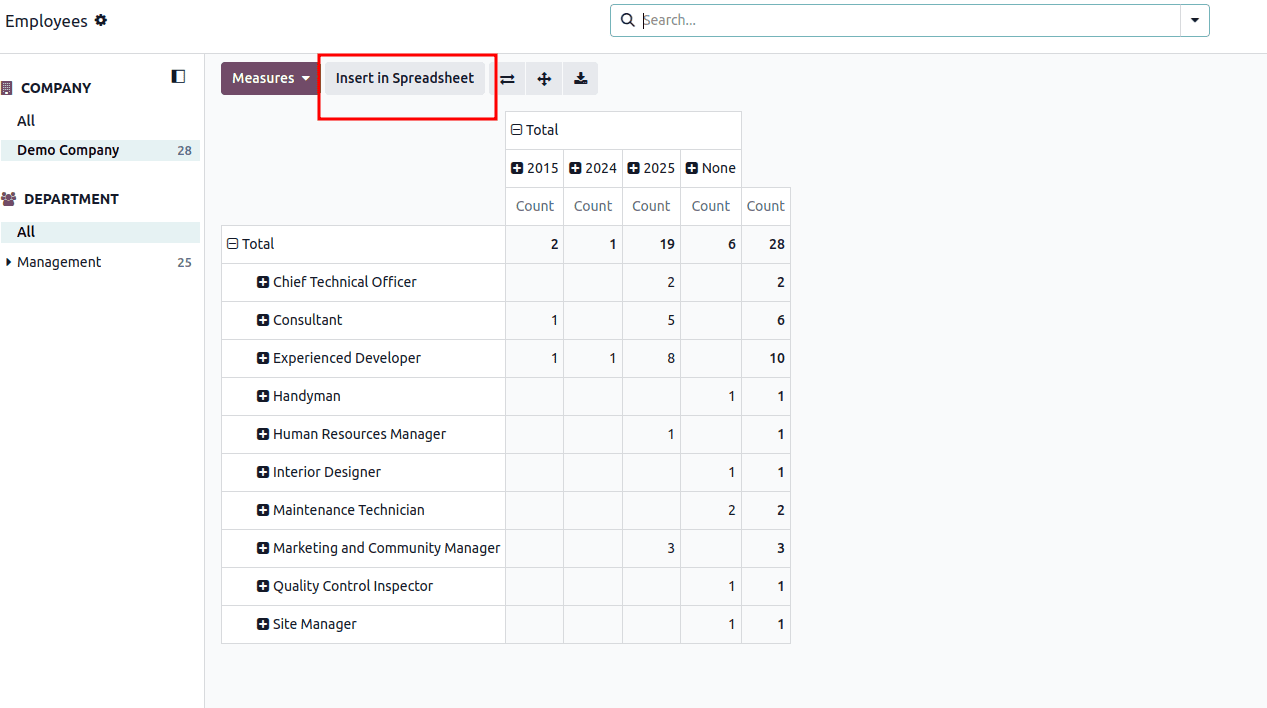Screen dimensions: 1267x708
Task: Select All under Company
Action: tap(26, 121)
